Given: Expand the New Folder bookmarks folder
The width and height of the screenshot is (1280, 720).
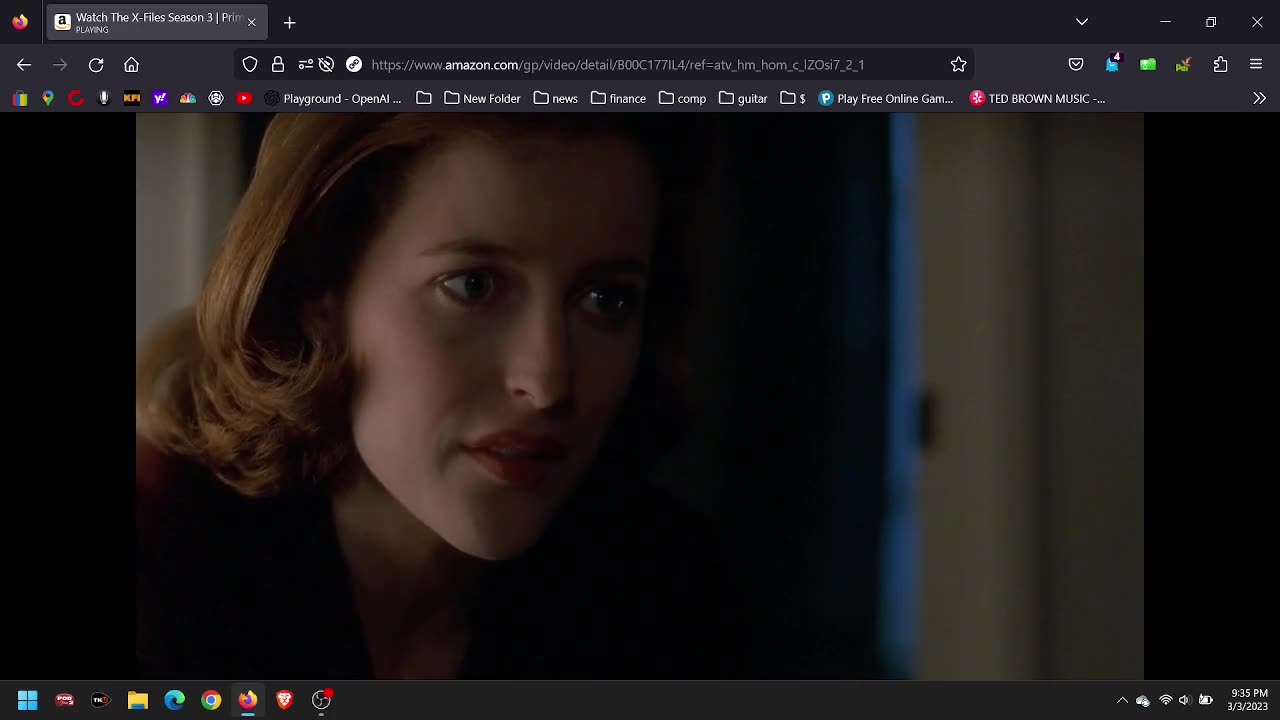Looking at the screenshot, I should (x=483, y=98).
